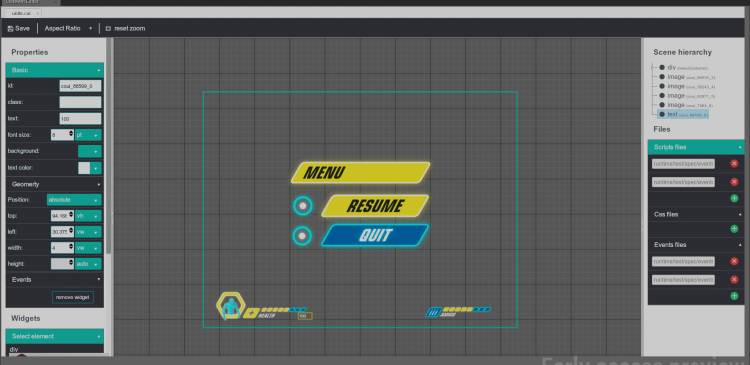750x365 pixels.
Task: Click the player avatar hexagon icon
Action: [x=231, y=306]
